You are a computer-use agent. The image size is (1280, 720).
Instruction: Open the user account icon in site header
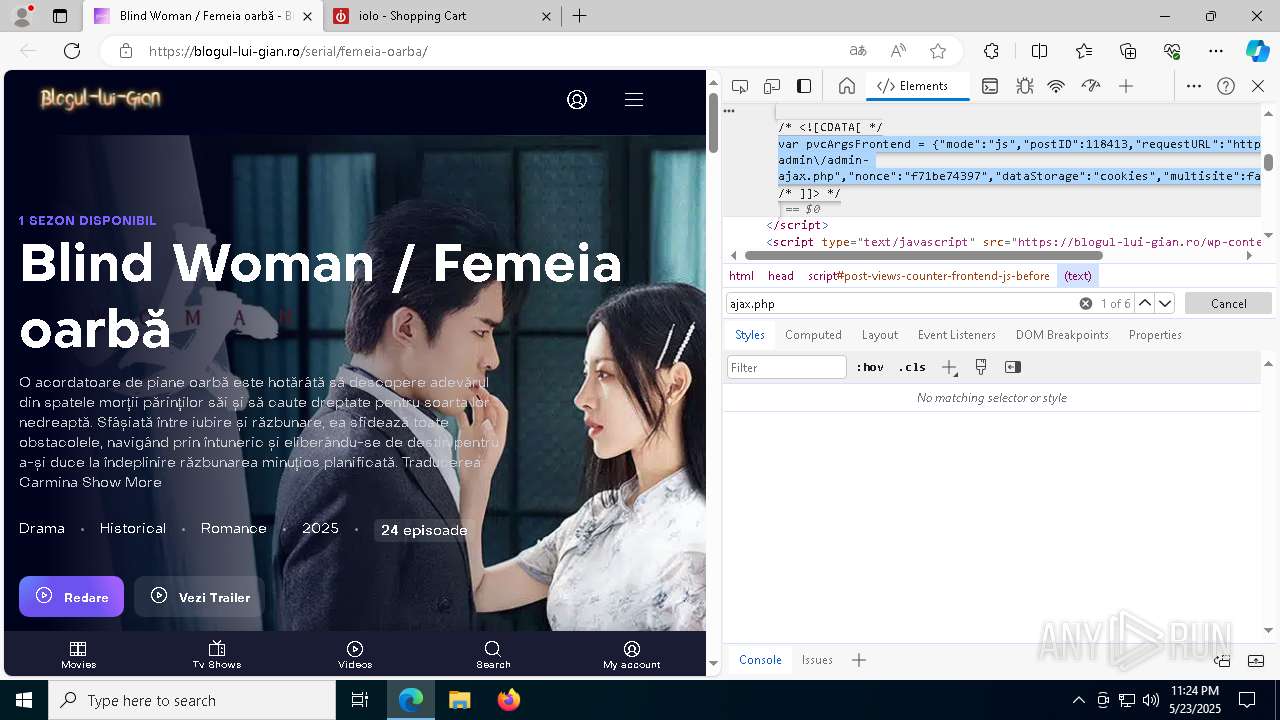pyautogui.click(x=577, y=99)
